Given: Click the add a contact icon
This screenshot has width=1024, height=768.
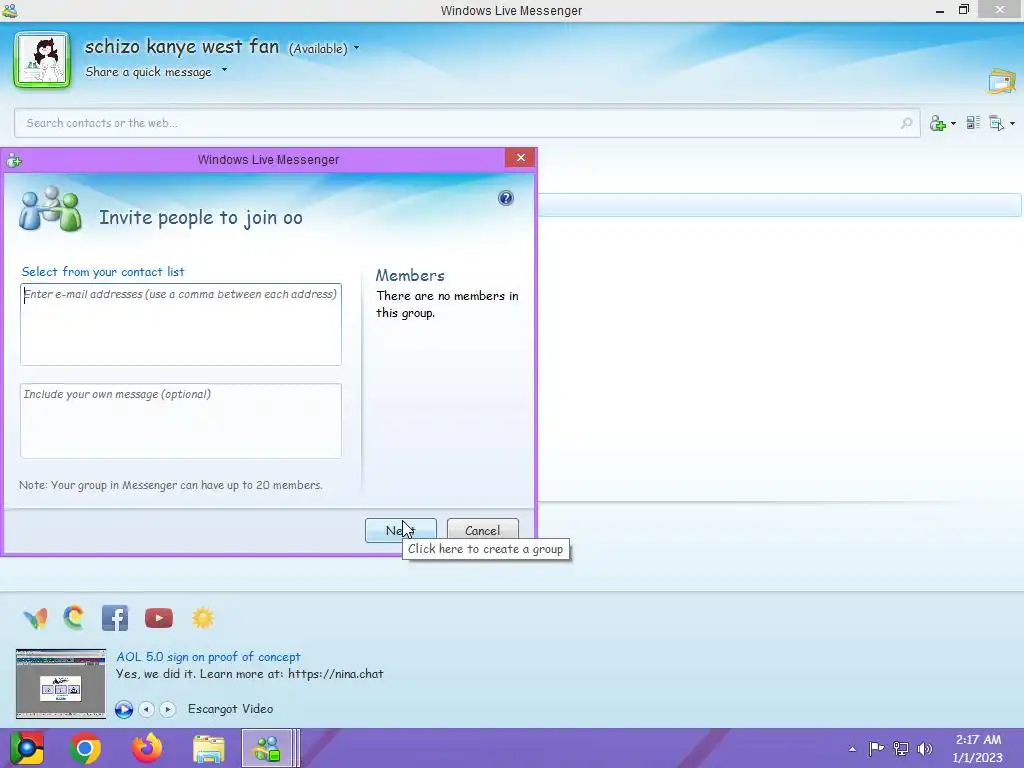Looking at the screenshot, I should 938,123.
